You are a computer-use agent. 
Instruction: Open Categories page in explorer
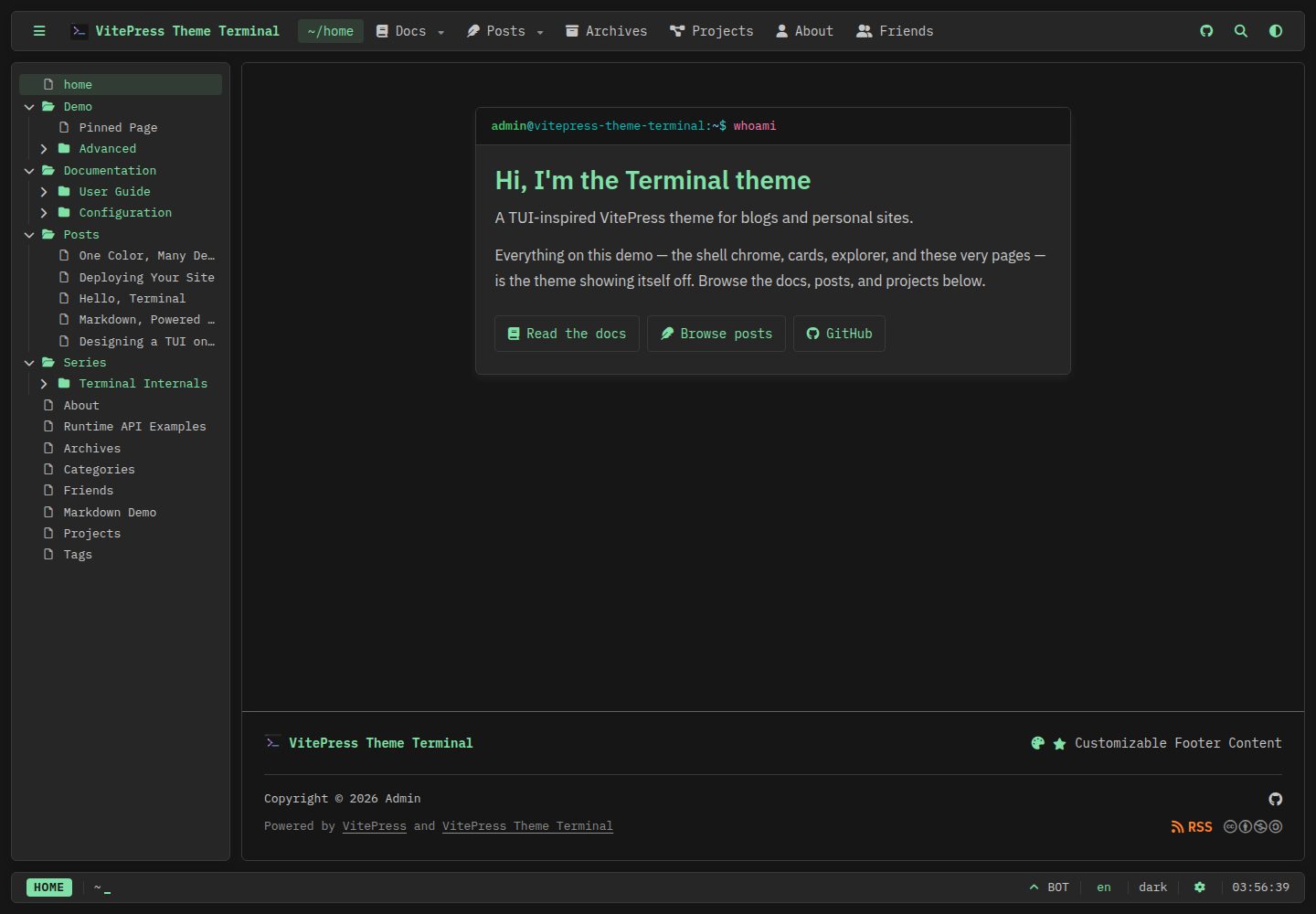pyautogui.click(x=121, y=470)
